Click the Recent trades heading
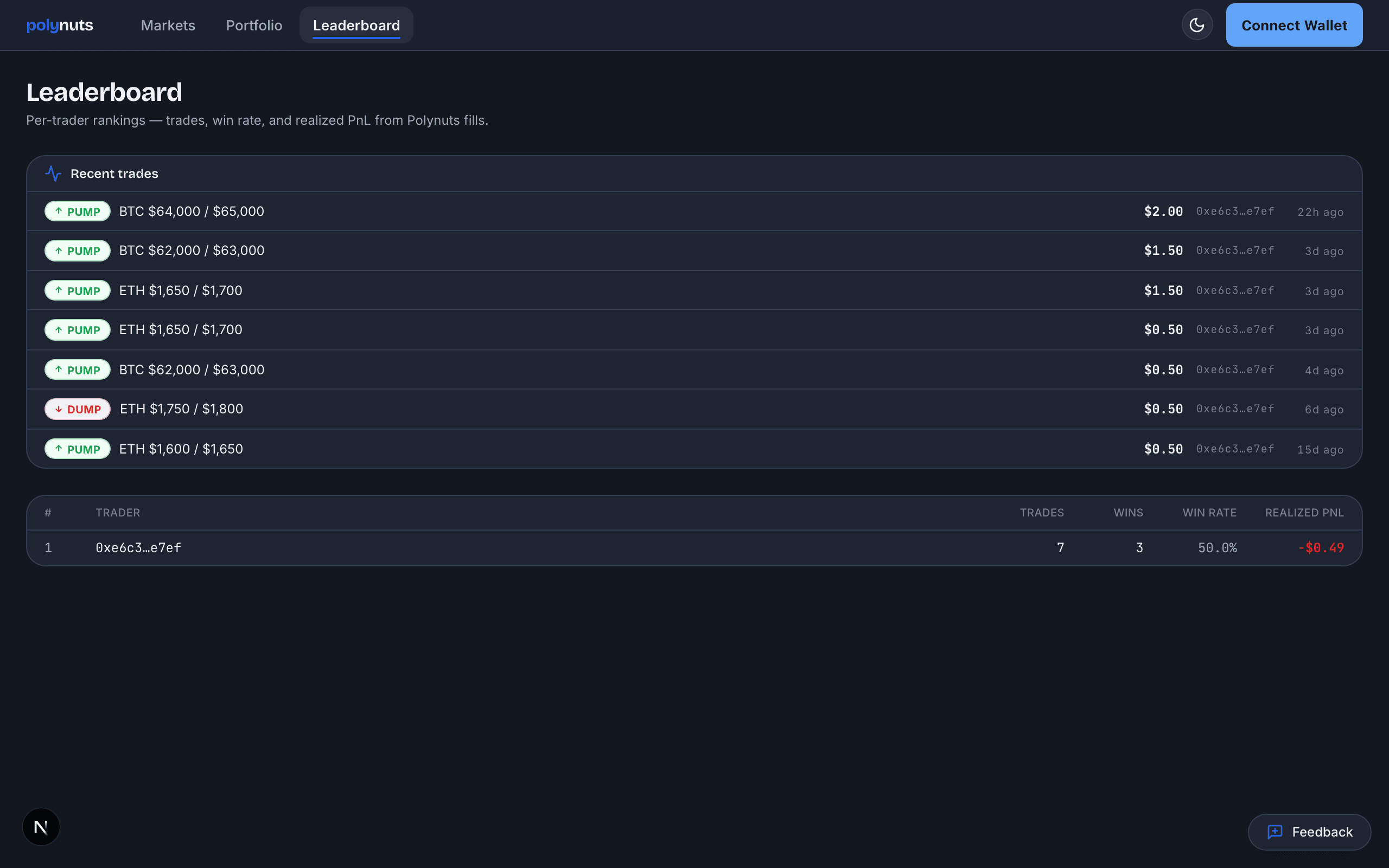Viewport: 1389px width, 868px height. [114, 174]
